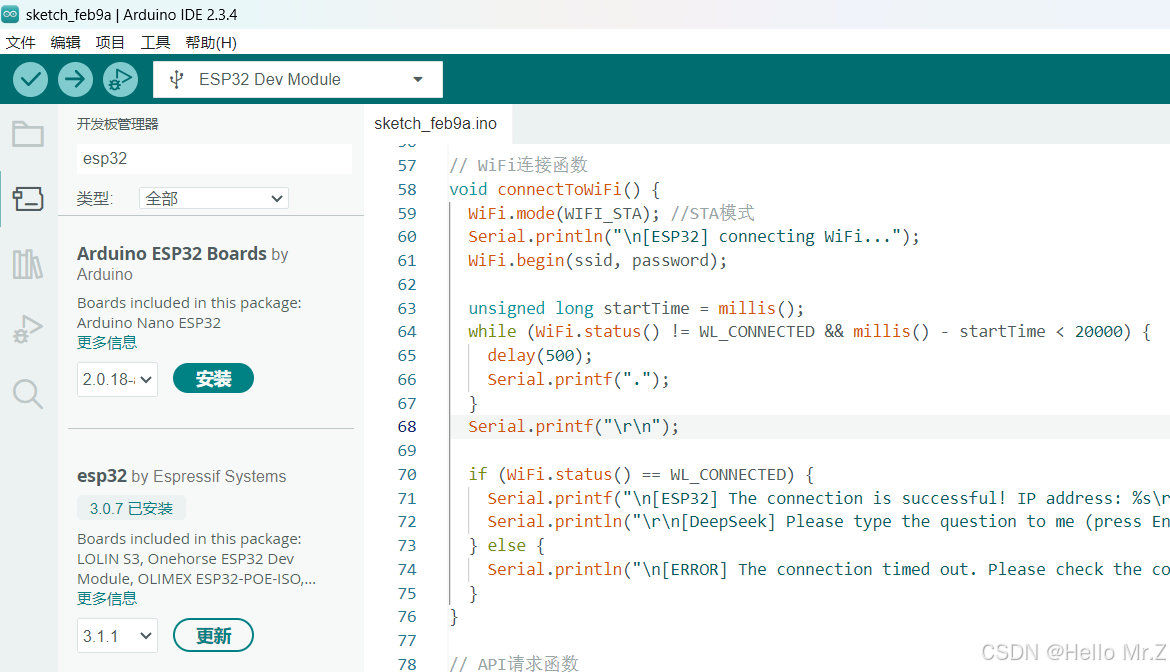Click the else keyword on line 73

click(x=507, y=545)
